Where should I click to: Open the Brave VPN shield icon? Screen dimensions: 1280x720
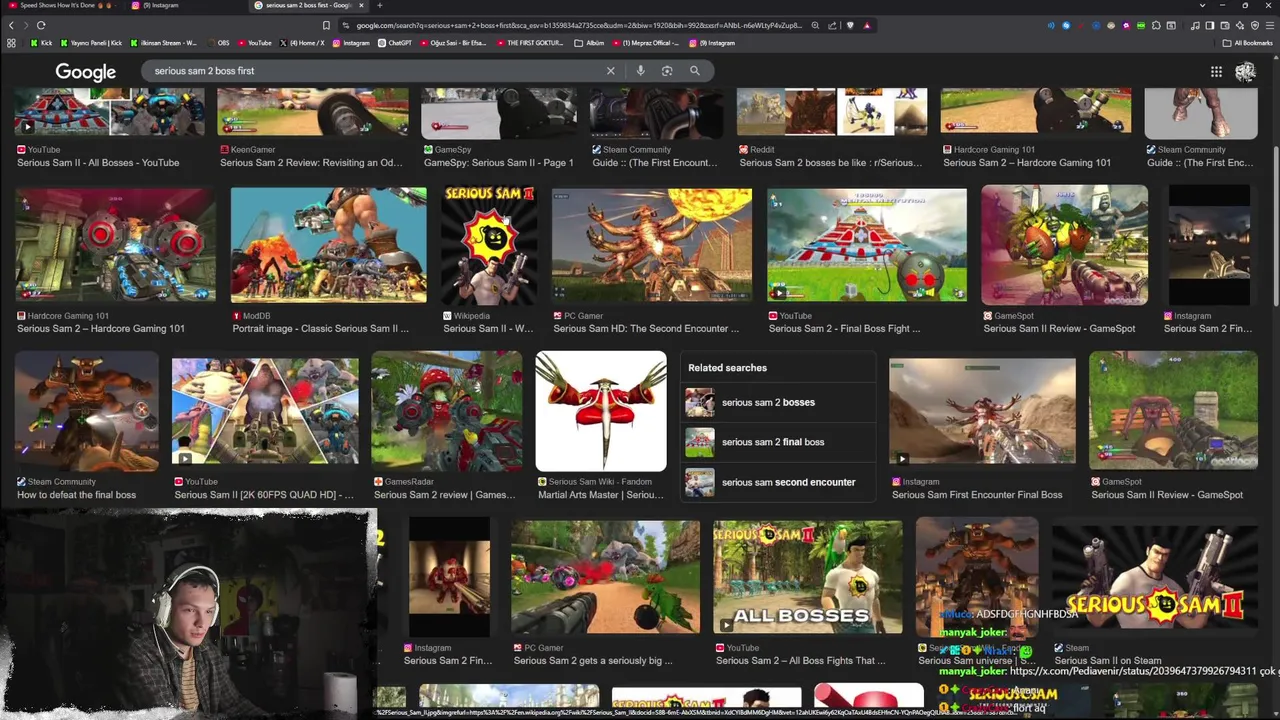1255,25
